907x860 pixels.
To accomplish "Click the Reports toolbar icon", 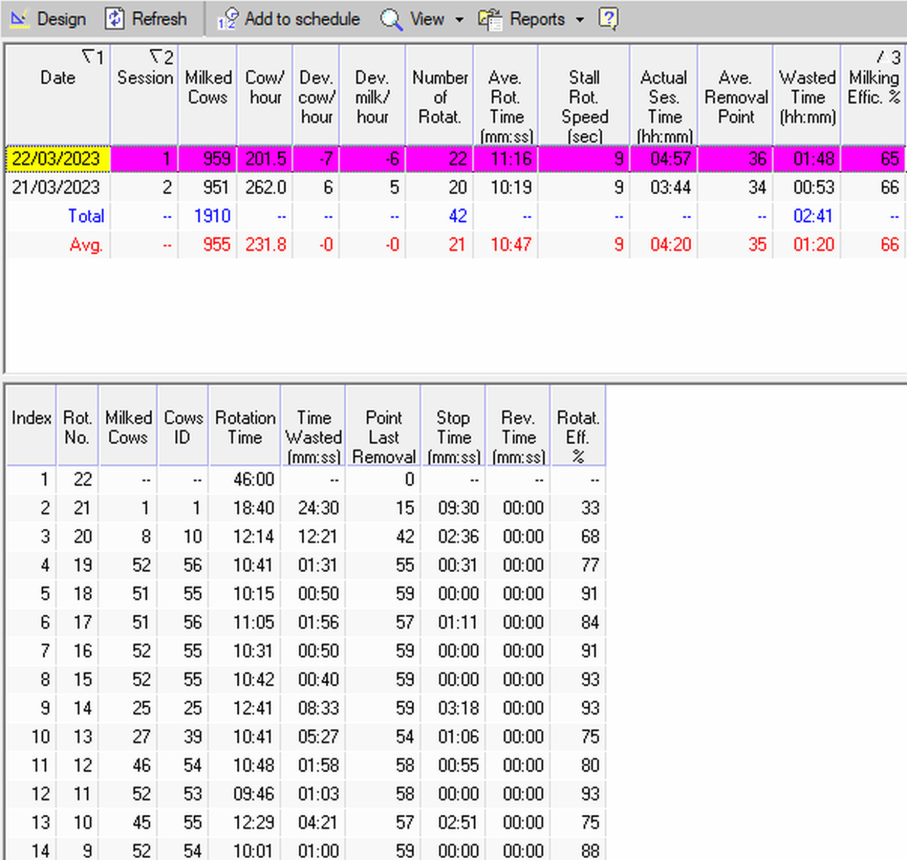I will 490,19.
